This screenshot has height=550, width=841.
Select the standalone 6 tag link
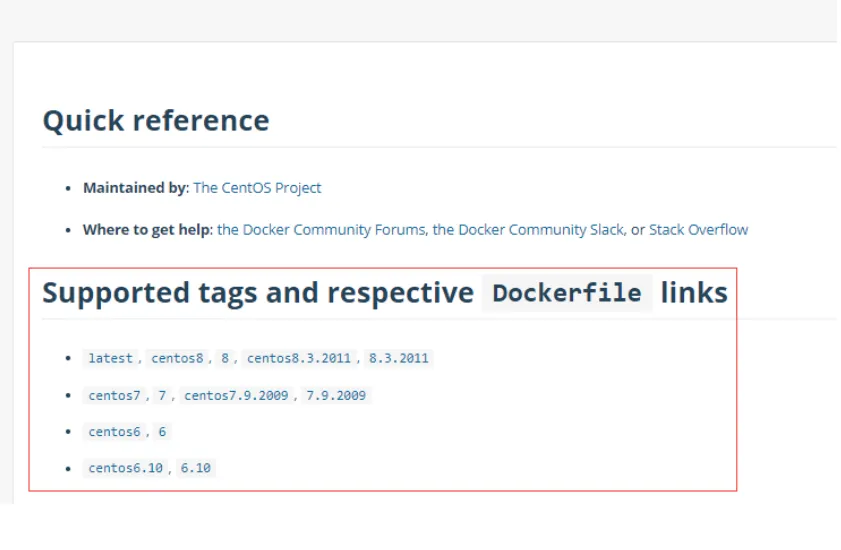point(162,432)
